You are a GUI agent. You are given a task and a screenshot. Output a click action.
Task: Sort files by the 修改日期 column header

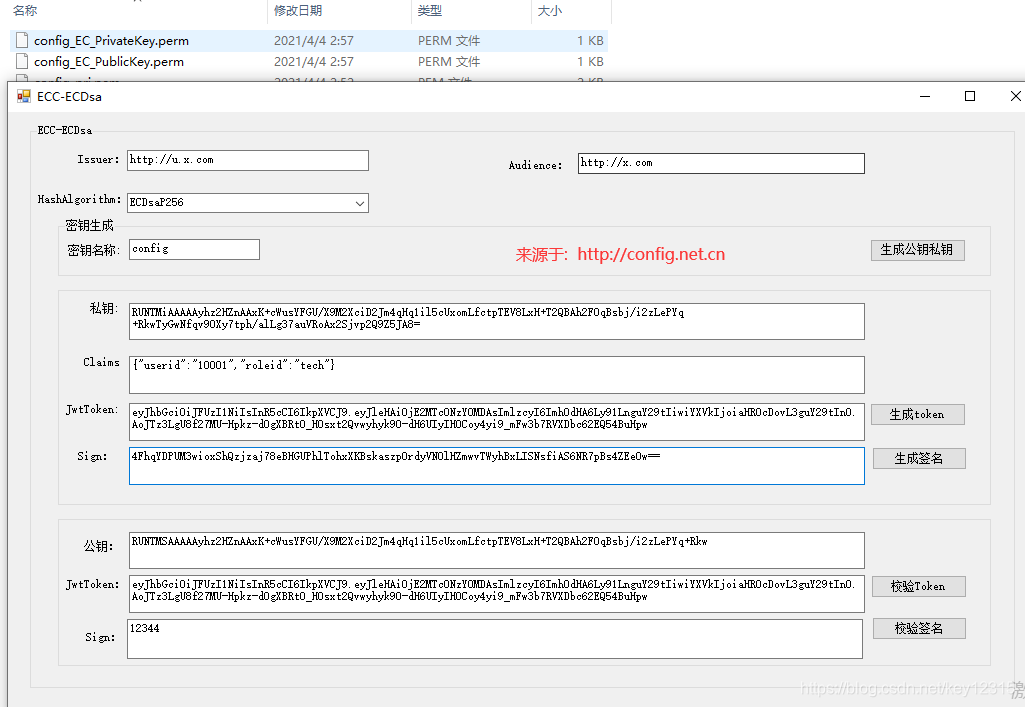[x=294, y=12]
